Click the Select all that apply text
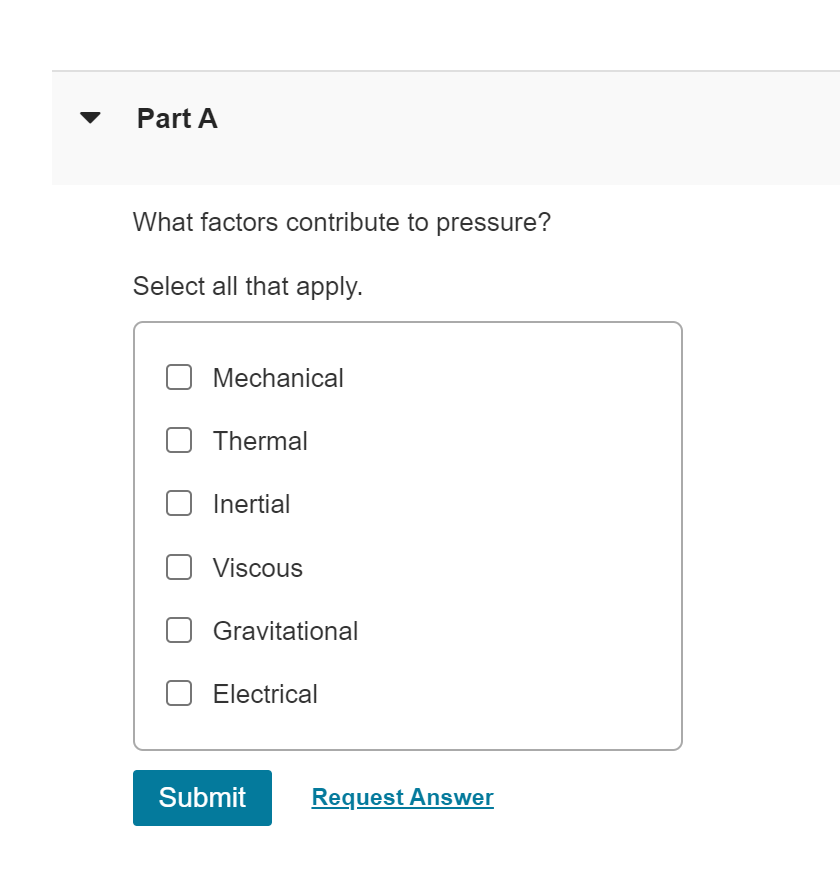 point(247,286)
